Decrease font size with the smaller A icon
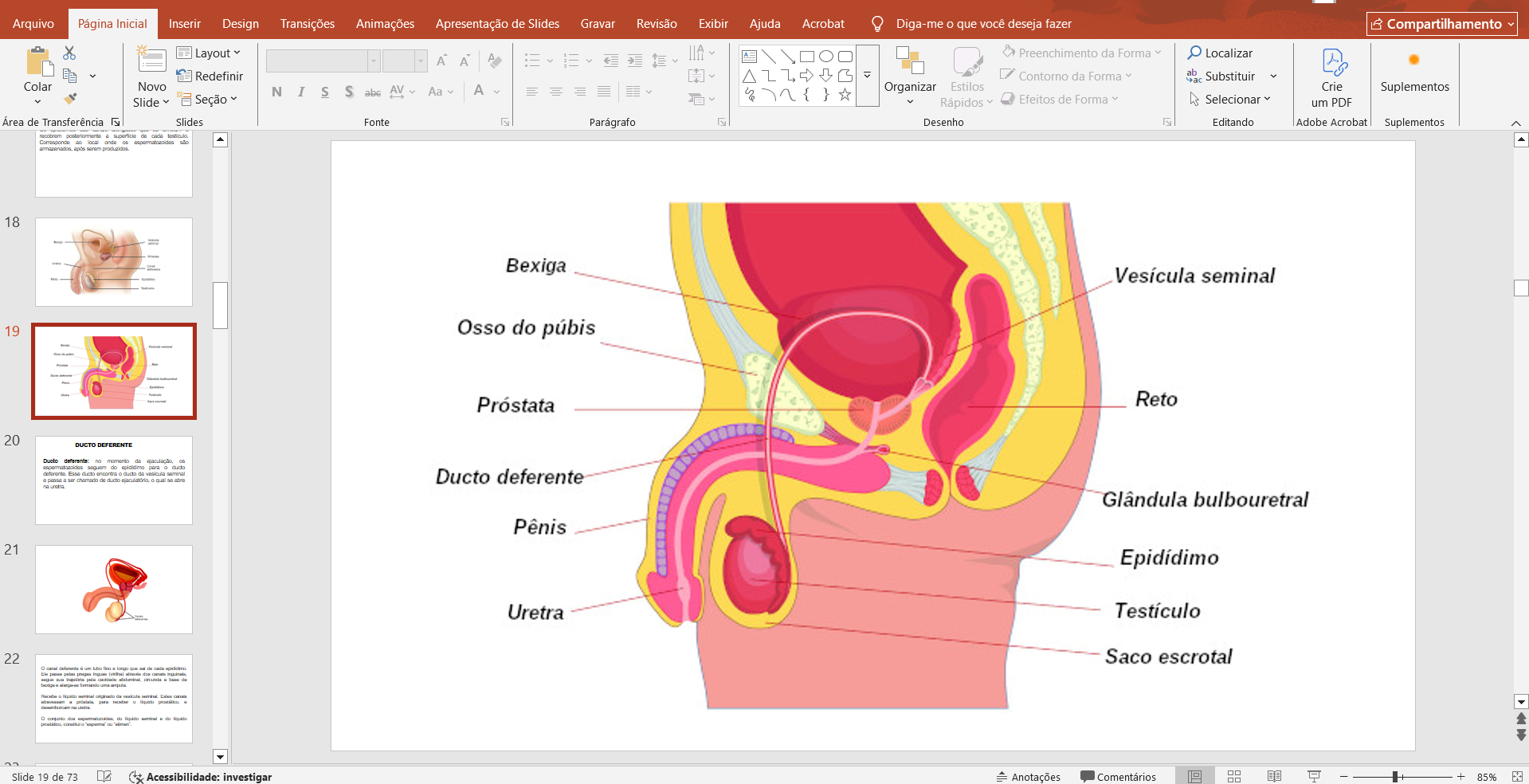The width and height of the screenshot is (1529, 784). point(465,61)
